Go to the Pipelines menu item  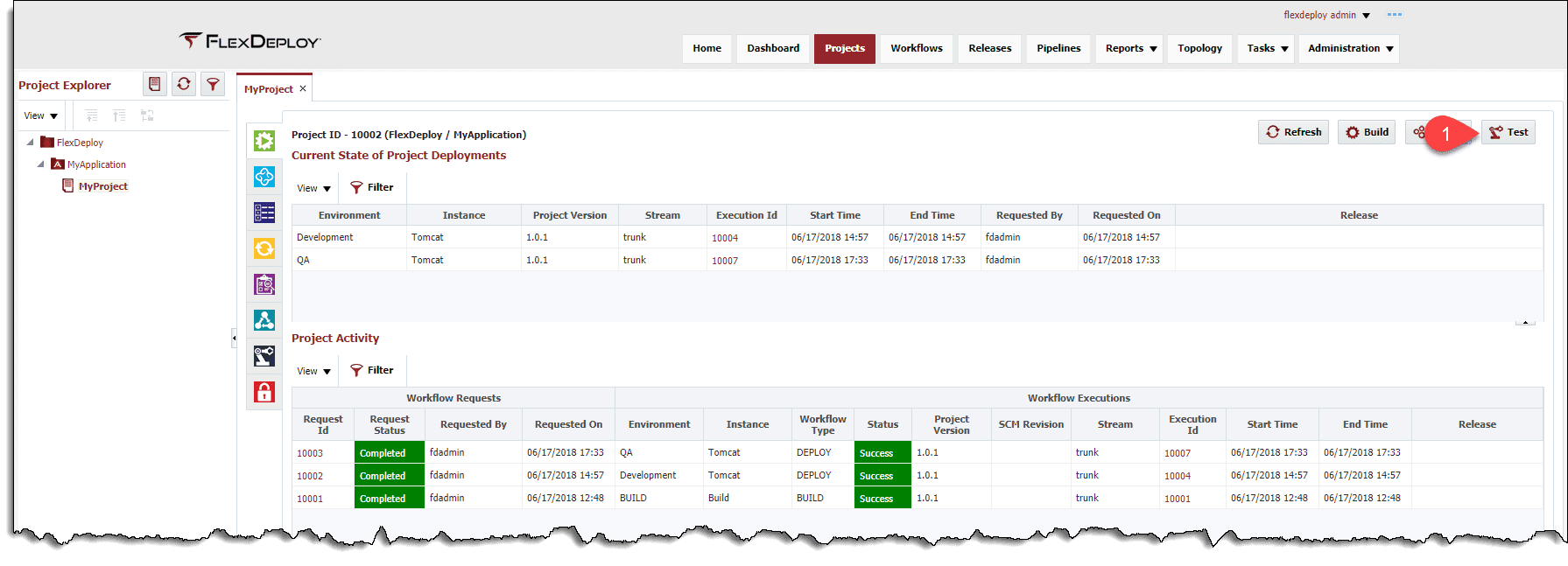click(x=1058, y=48)
